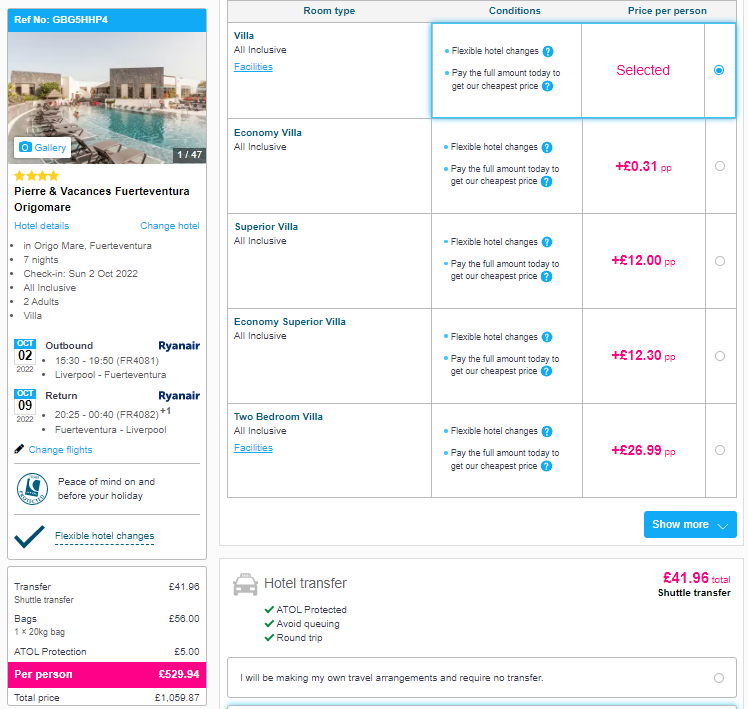Click the pencil icon beside Change flights

[19, 449]
